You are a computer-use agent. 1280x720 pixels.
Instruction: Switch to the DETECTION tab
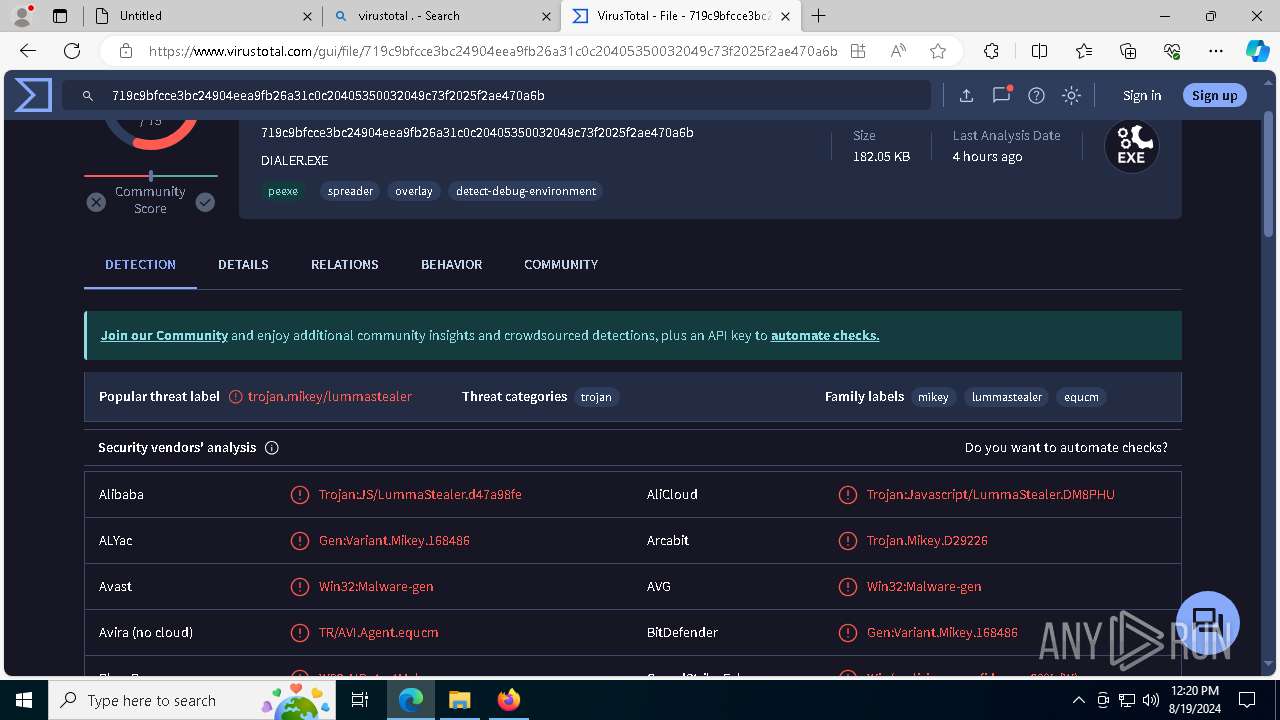pyautogui.click(x=140, y=265)
